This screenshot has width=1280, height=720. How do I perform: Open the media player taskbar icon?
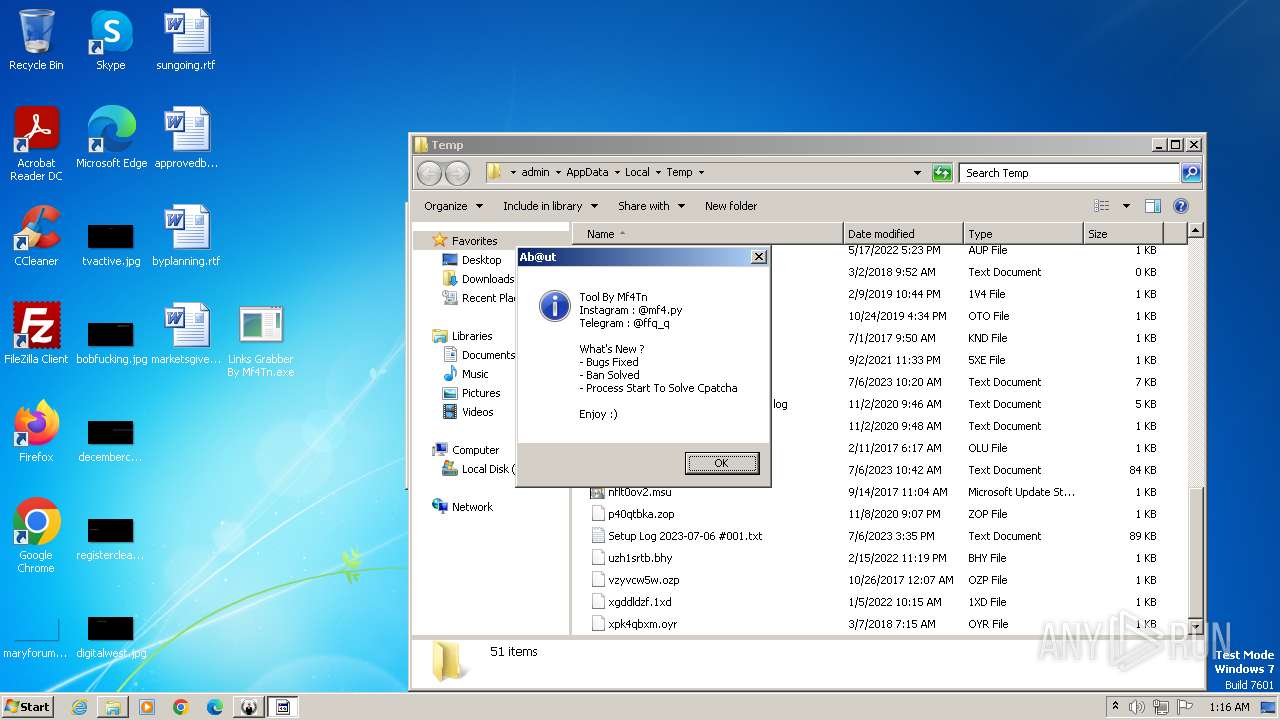pyautogui.click(x=147, y=707)
